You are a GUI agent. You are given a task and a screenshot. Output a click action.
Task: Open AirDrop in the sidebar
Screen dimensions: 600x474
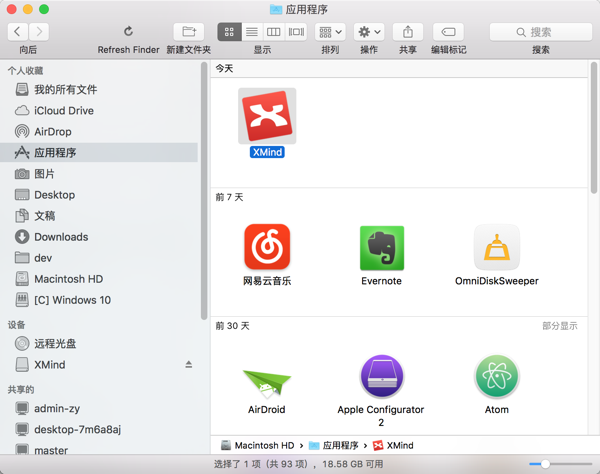(99, 132)
